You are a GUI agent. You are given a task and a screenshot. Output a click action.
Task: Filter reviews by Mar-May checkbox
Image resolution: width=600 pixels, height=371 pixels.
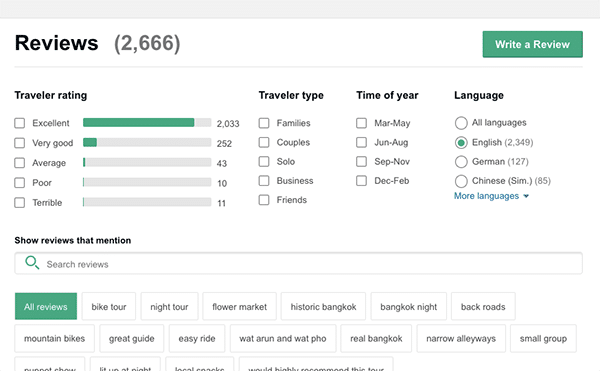(362, 123)
